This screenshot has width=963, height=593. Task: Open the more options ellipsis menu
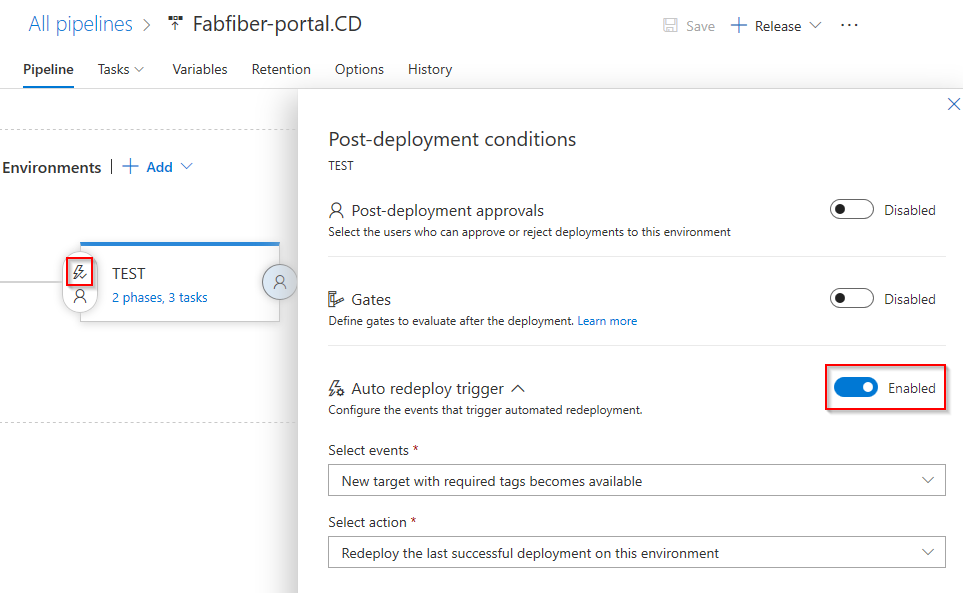849,25
